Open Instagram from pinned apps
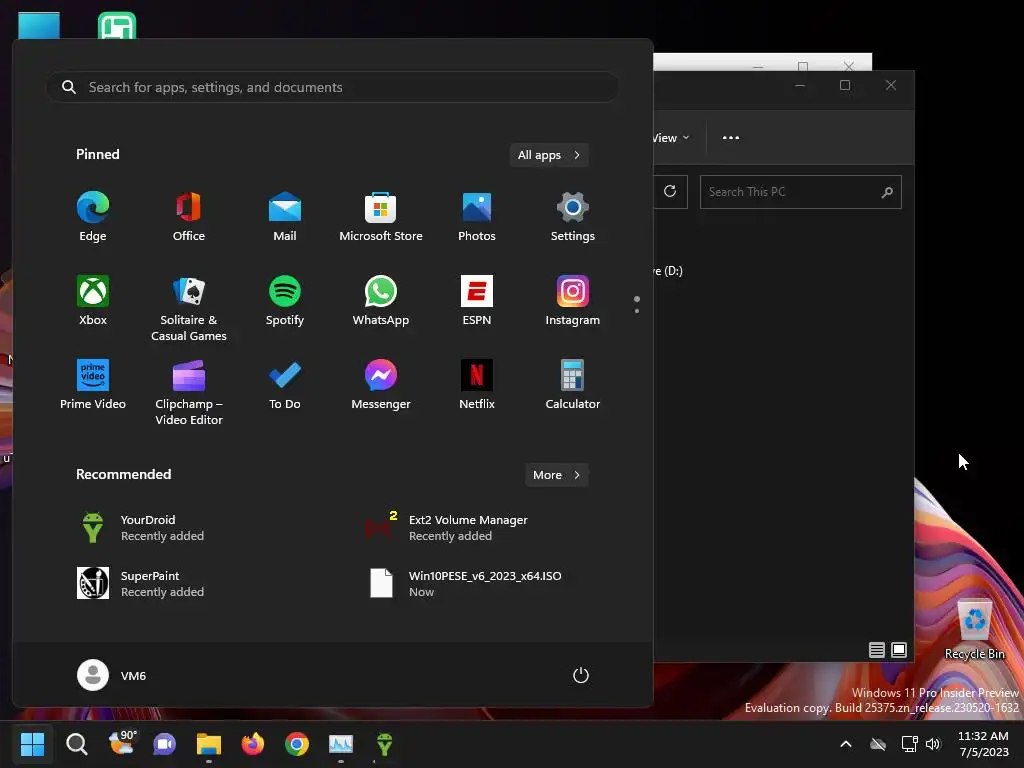The image size is (1024, 768). click(x=573, y=300)
